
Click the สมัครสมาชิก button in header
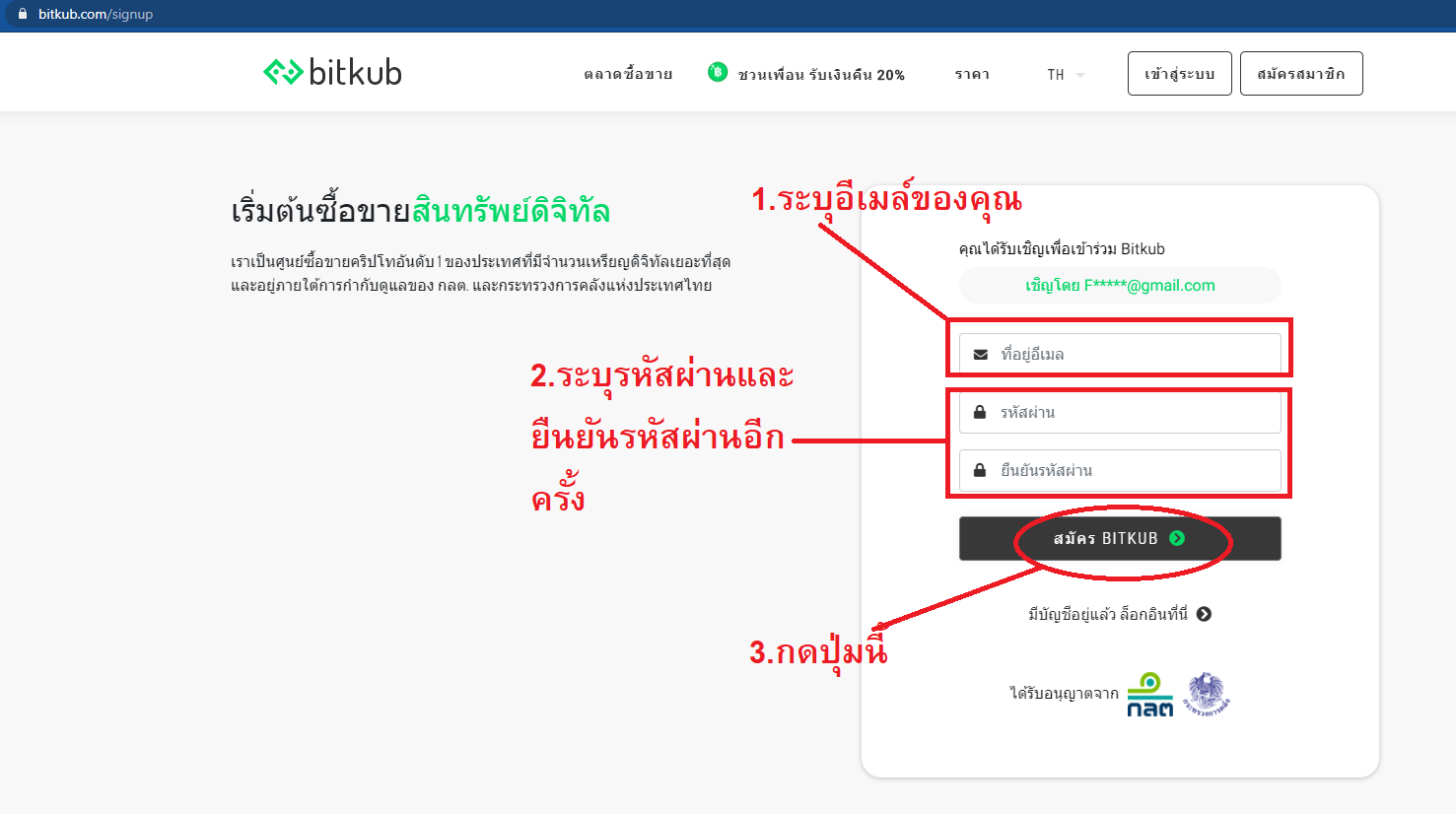[1301, 74]
